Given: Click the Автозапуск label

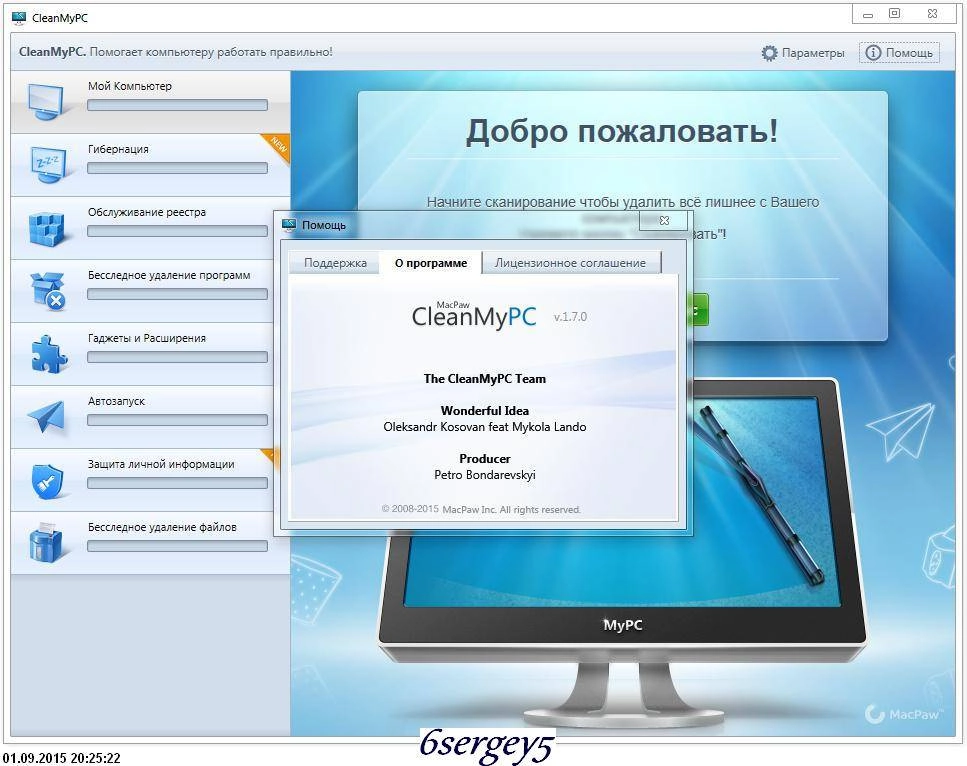Looking at the screenshot, I should click(117, 401).
